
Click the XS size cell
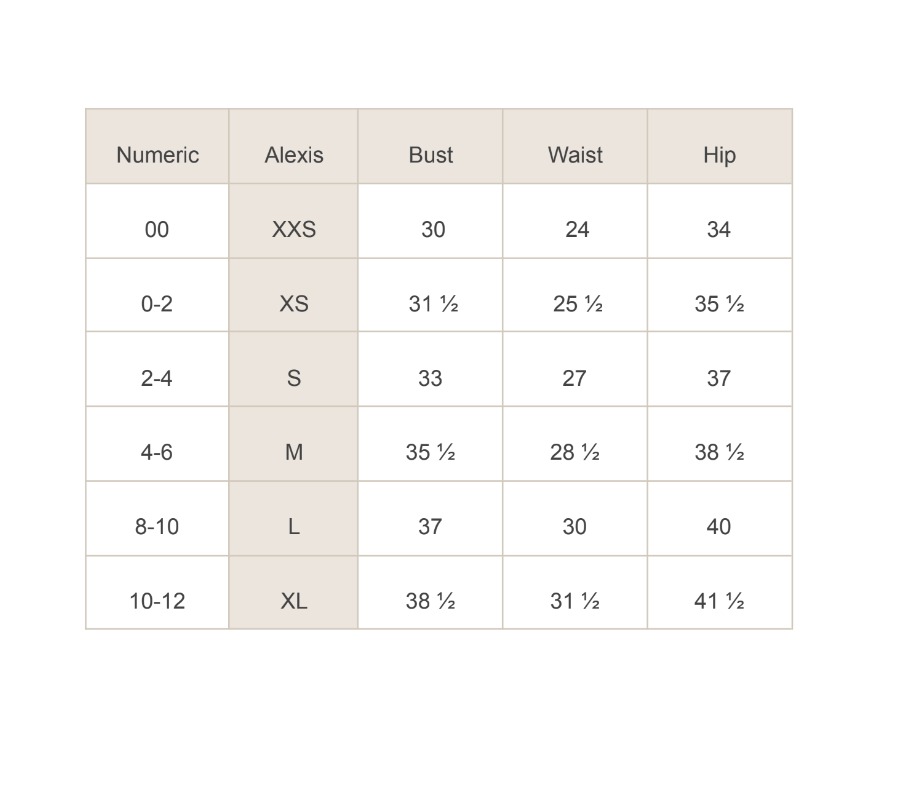(294, 304)
